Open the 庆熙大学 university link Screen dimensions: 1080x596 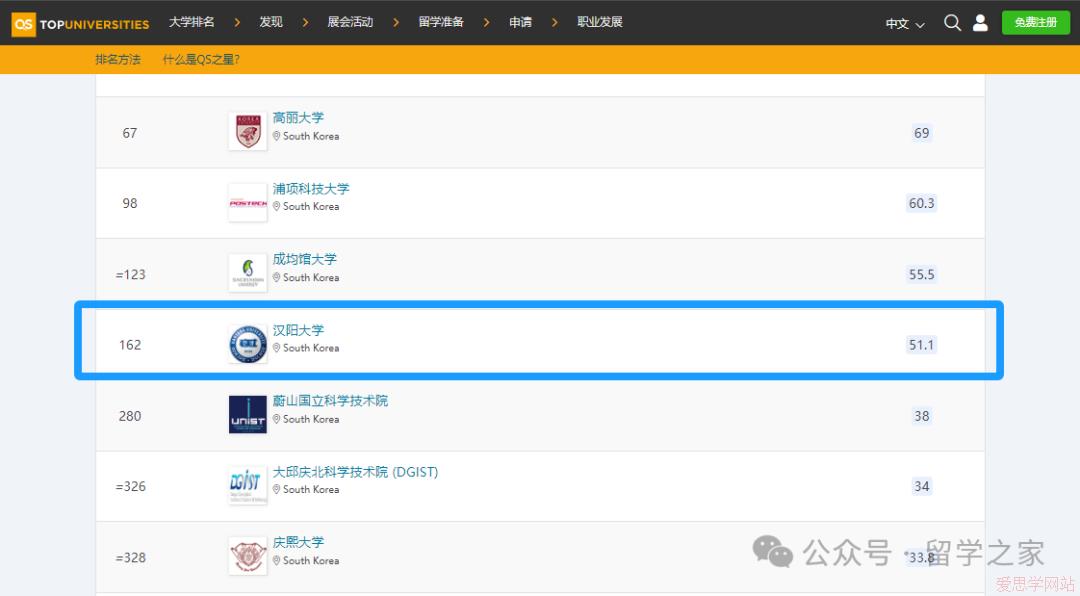pos(298,542)
